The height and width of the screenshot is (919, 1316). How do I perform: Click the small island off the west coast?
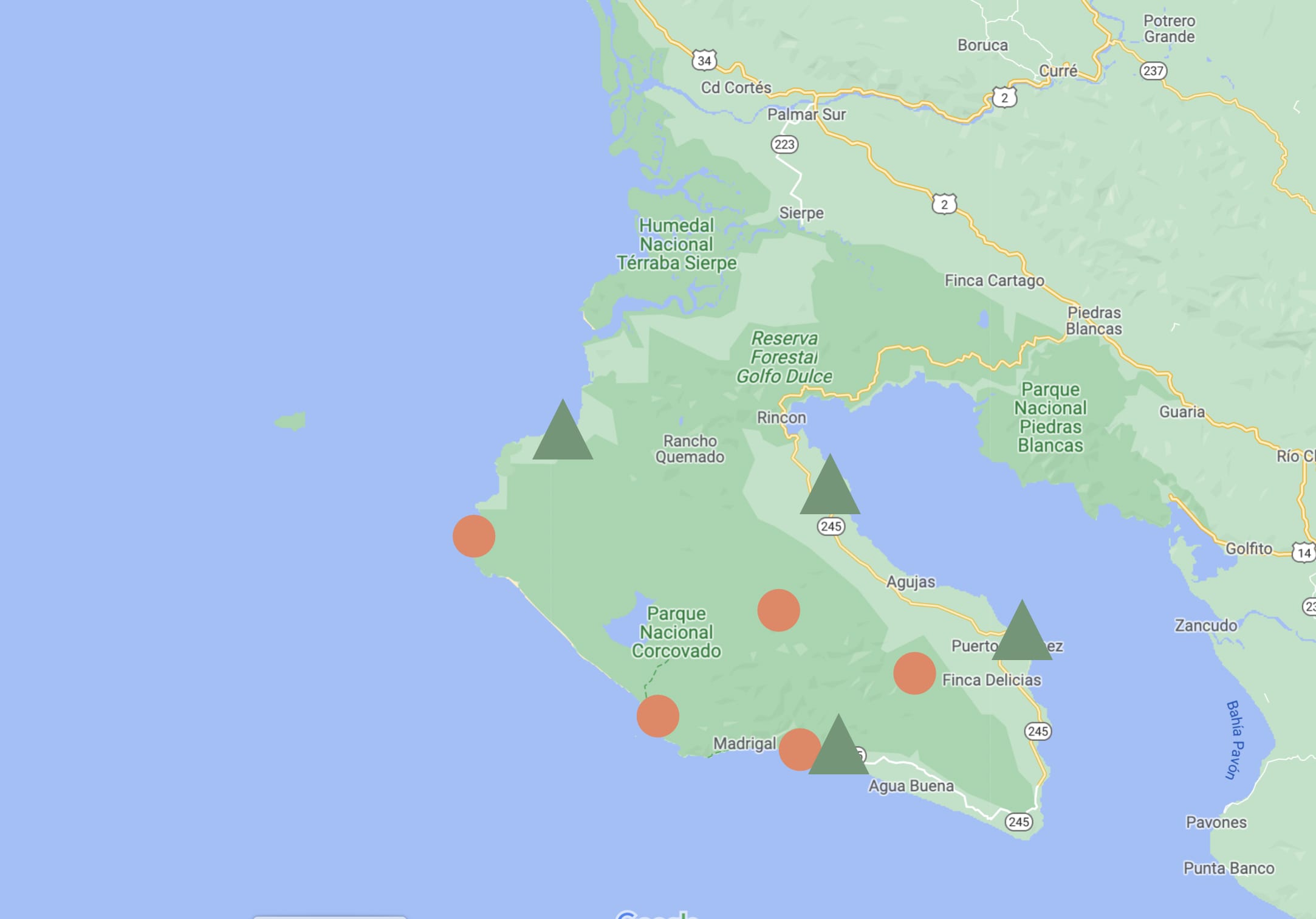pos(291,421)
